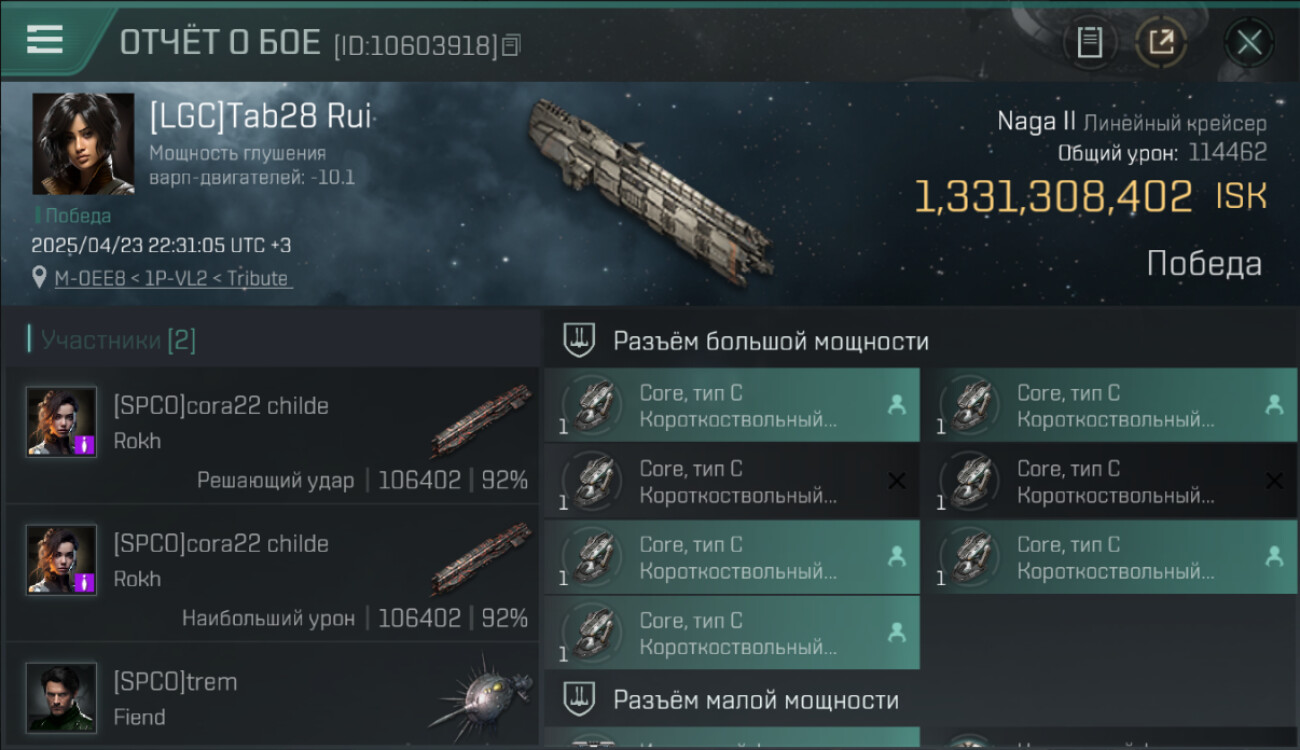Click the share report icon
Screen dimensions: 1300x750
pyautogui.click(x=1161, y=42)
